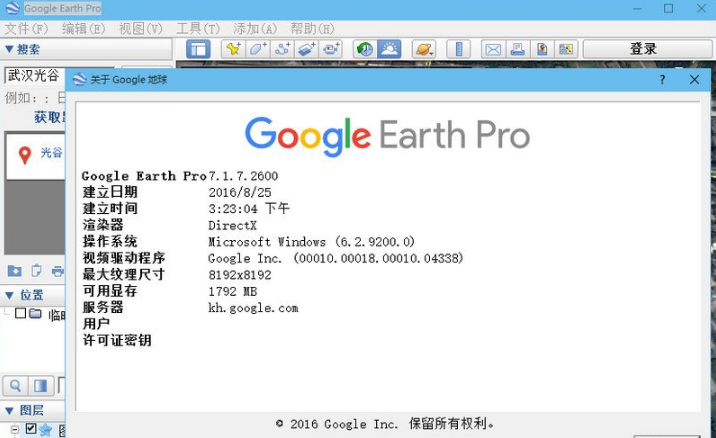
Task: Uncheck the layers primary database checkbox
Action: pos(31,428)
